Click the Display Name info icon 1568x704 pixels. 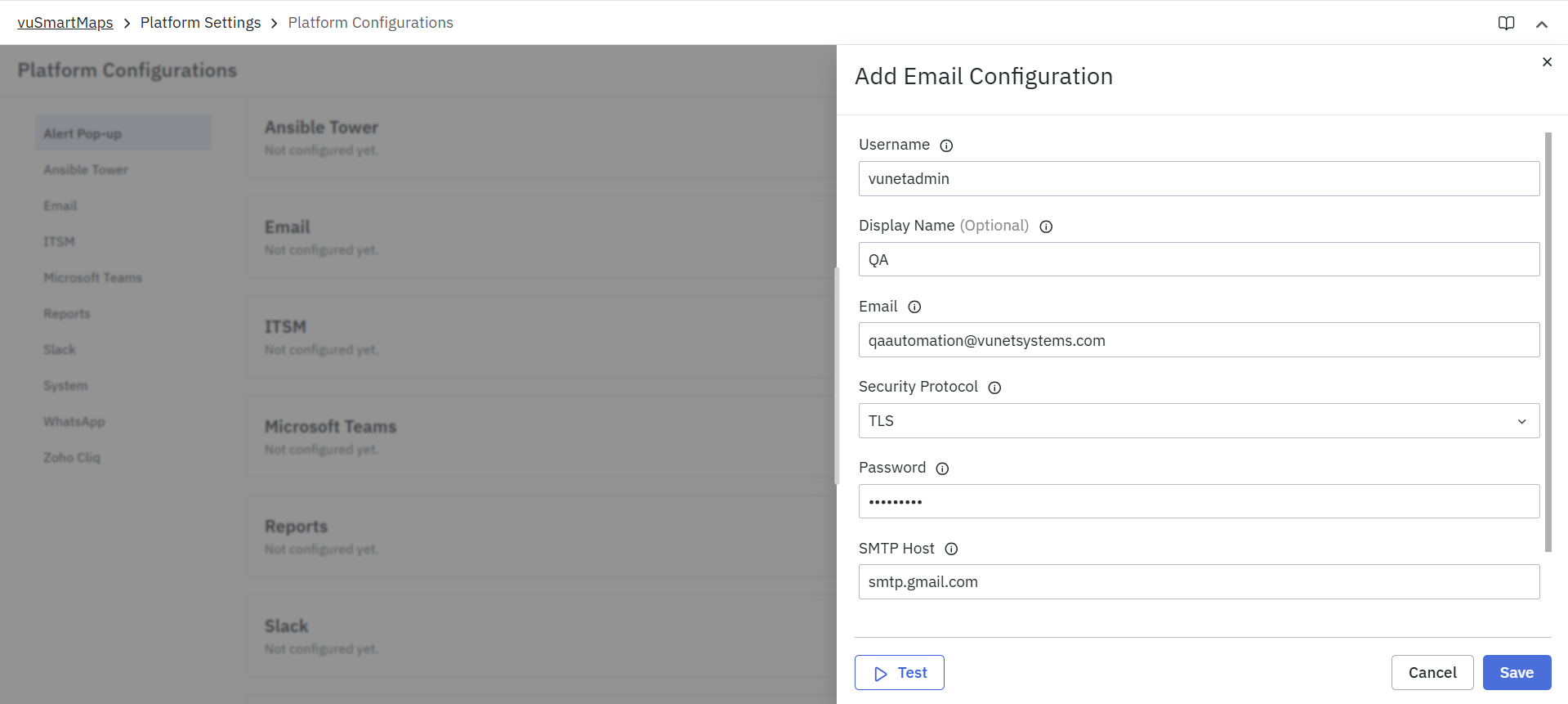click(x=1046, y=226)
